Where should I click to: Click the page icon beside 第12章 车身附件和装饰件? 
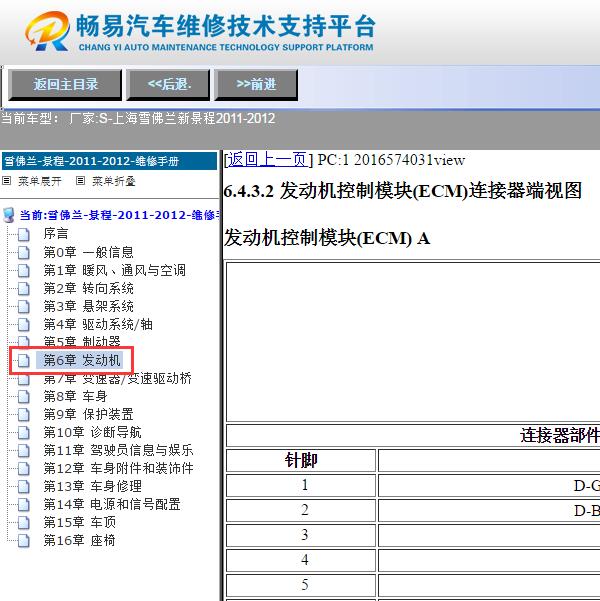pyautogui.click(x=24, y=468)
